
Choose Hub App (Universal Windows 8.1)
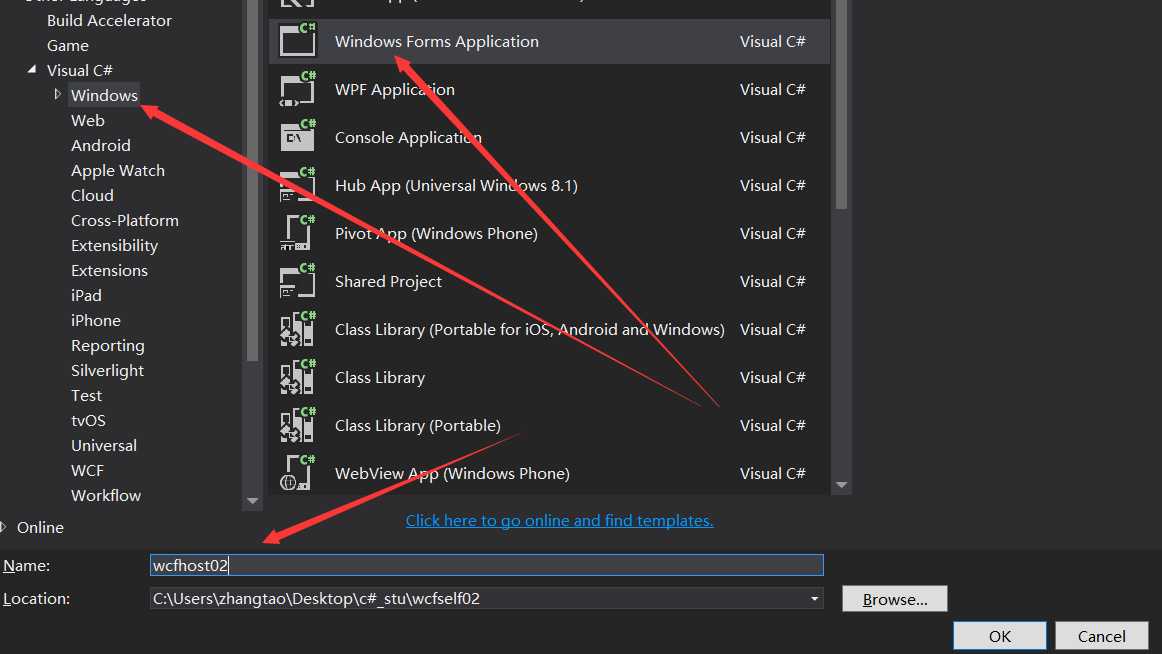(549, 185)
